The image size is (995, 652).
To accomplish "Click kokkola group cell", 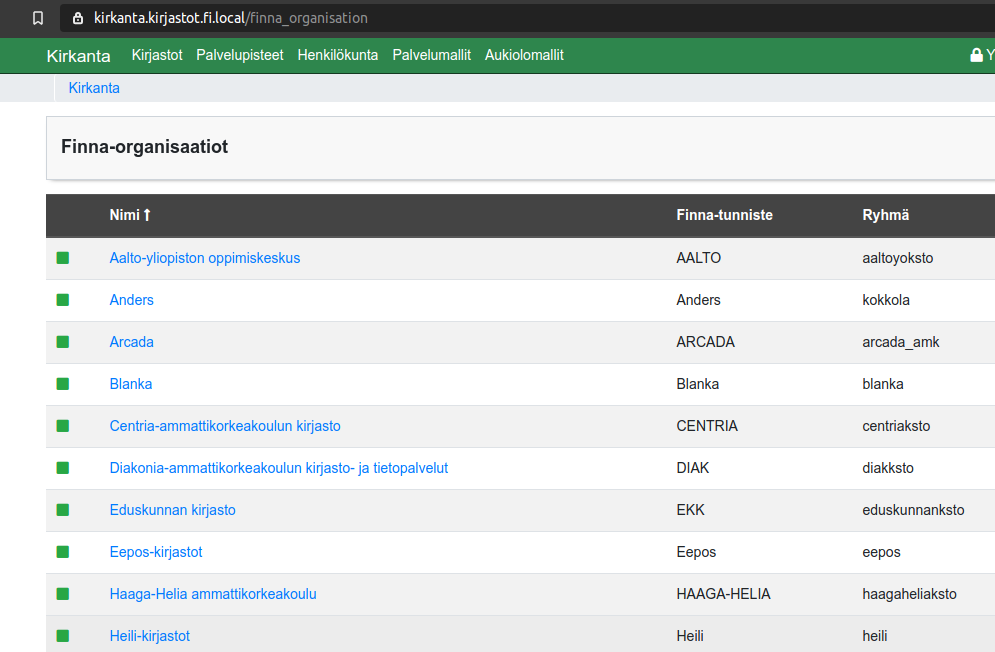I will pos(886,300).
